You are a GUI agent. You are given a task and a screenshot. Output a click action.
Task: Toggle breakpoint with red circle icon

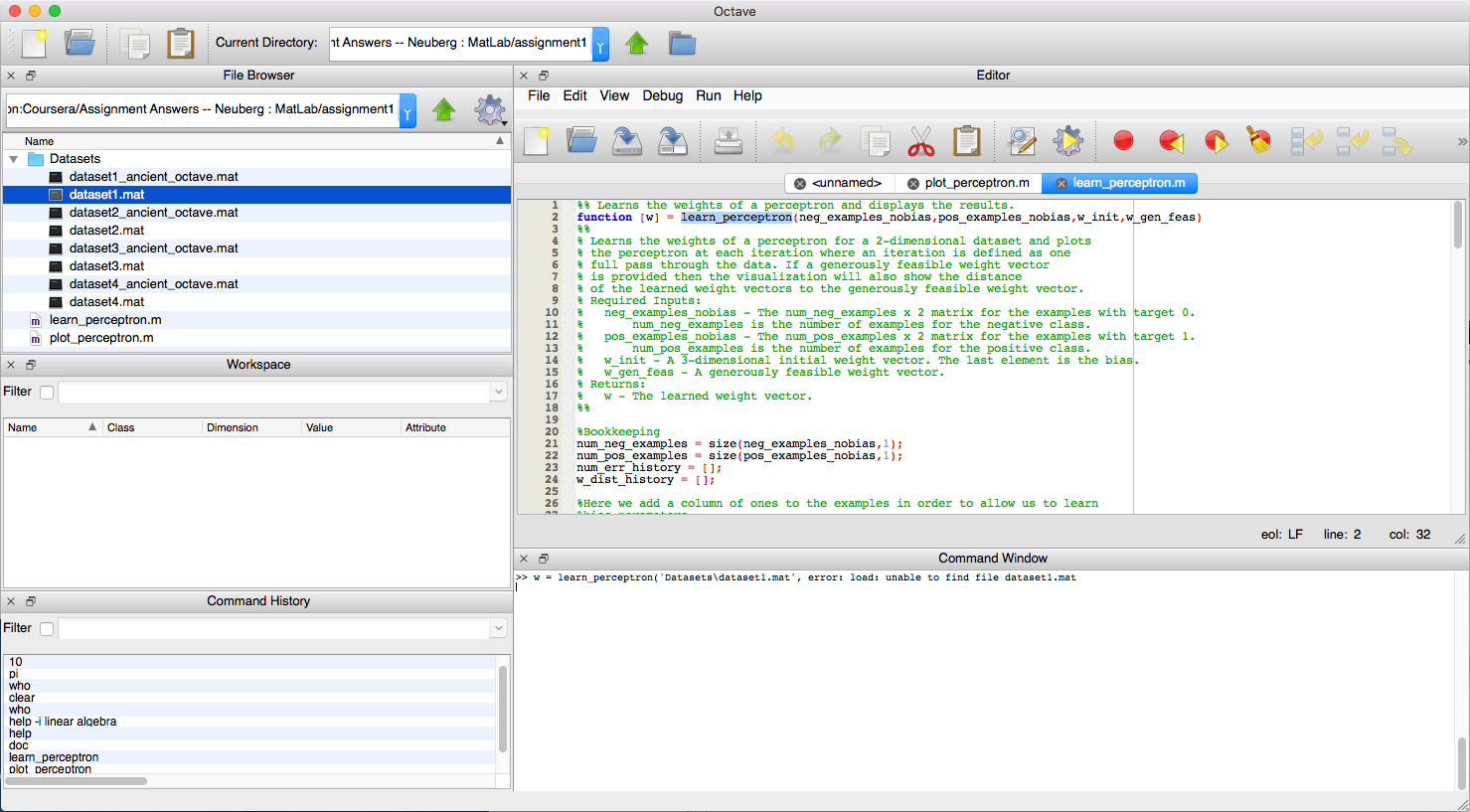pyautogui.click(x=1123, y=141)
